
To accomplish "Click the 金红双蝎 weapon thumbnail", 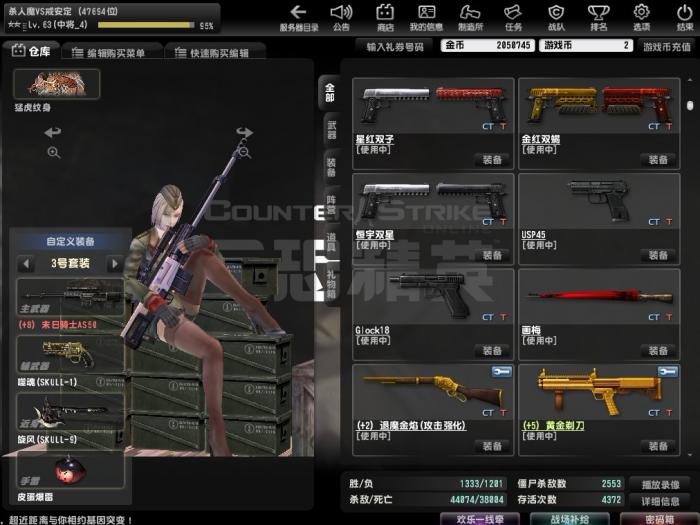I will pyautogui.click(x=599, y=105).
